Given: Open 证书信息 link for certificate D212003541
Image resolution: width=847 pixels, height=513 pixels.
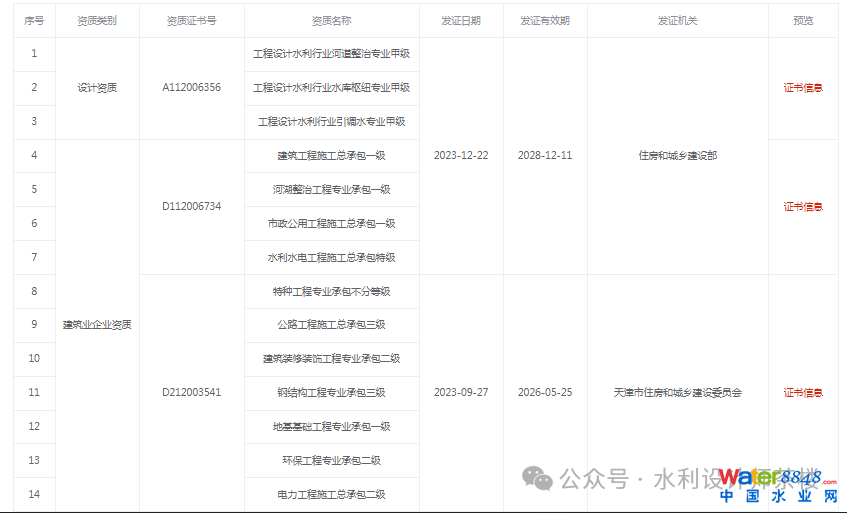Looking at the screenshot, I should point(803,393).
